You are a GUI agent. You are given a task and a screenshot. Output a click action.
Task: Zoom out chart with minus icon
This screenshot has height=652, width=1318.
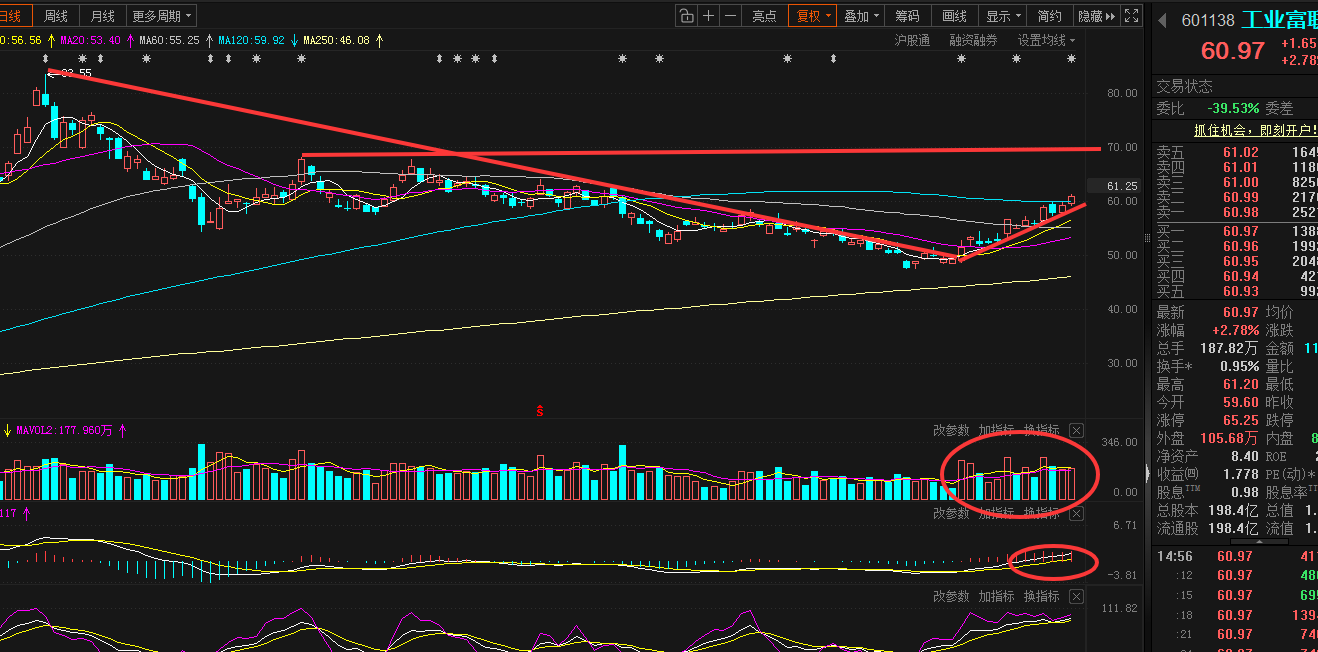click(x=731, y=16)
